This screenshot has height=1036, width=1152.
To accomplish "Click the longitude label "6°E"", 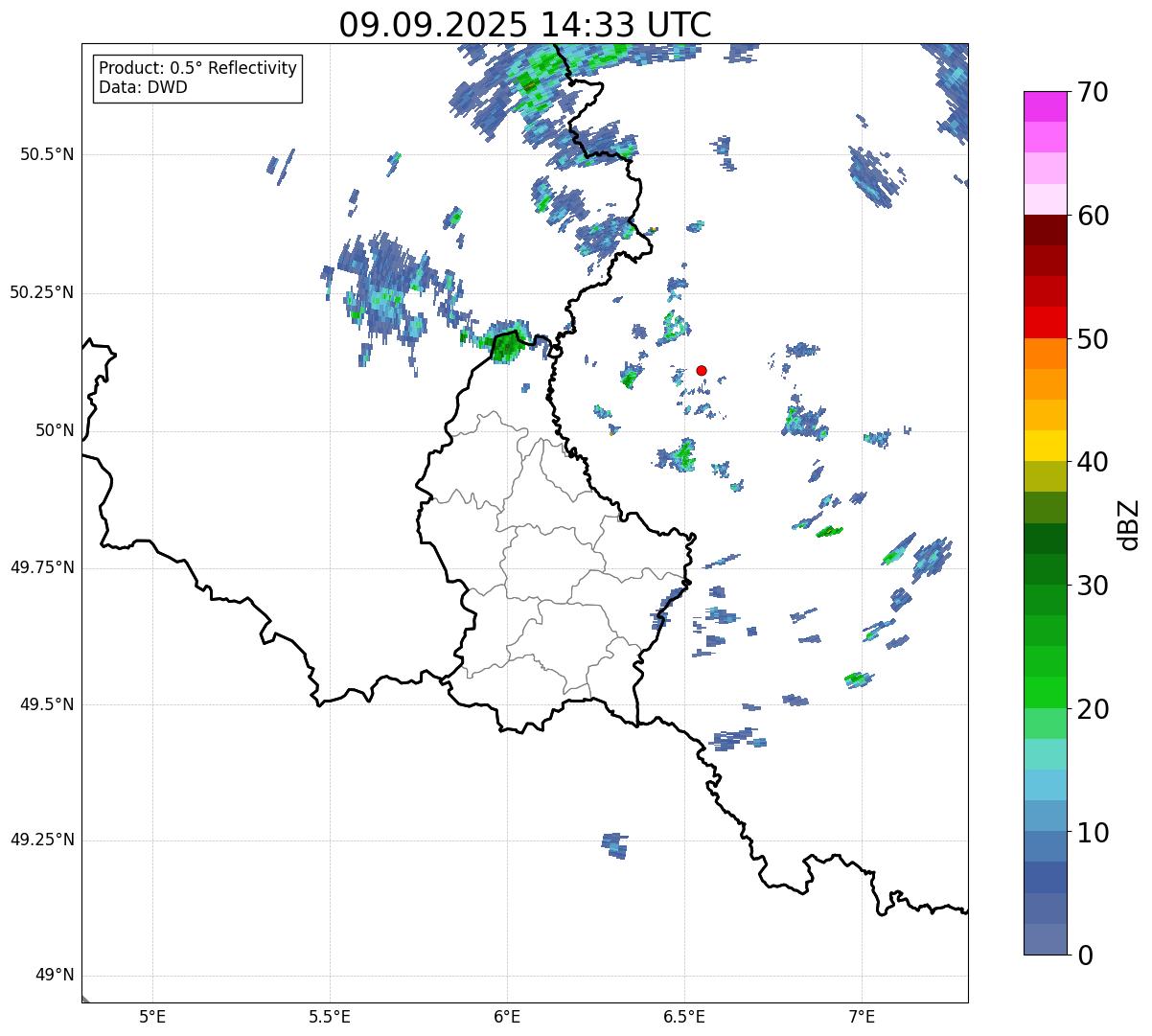I will click(507, 1017).
